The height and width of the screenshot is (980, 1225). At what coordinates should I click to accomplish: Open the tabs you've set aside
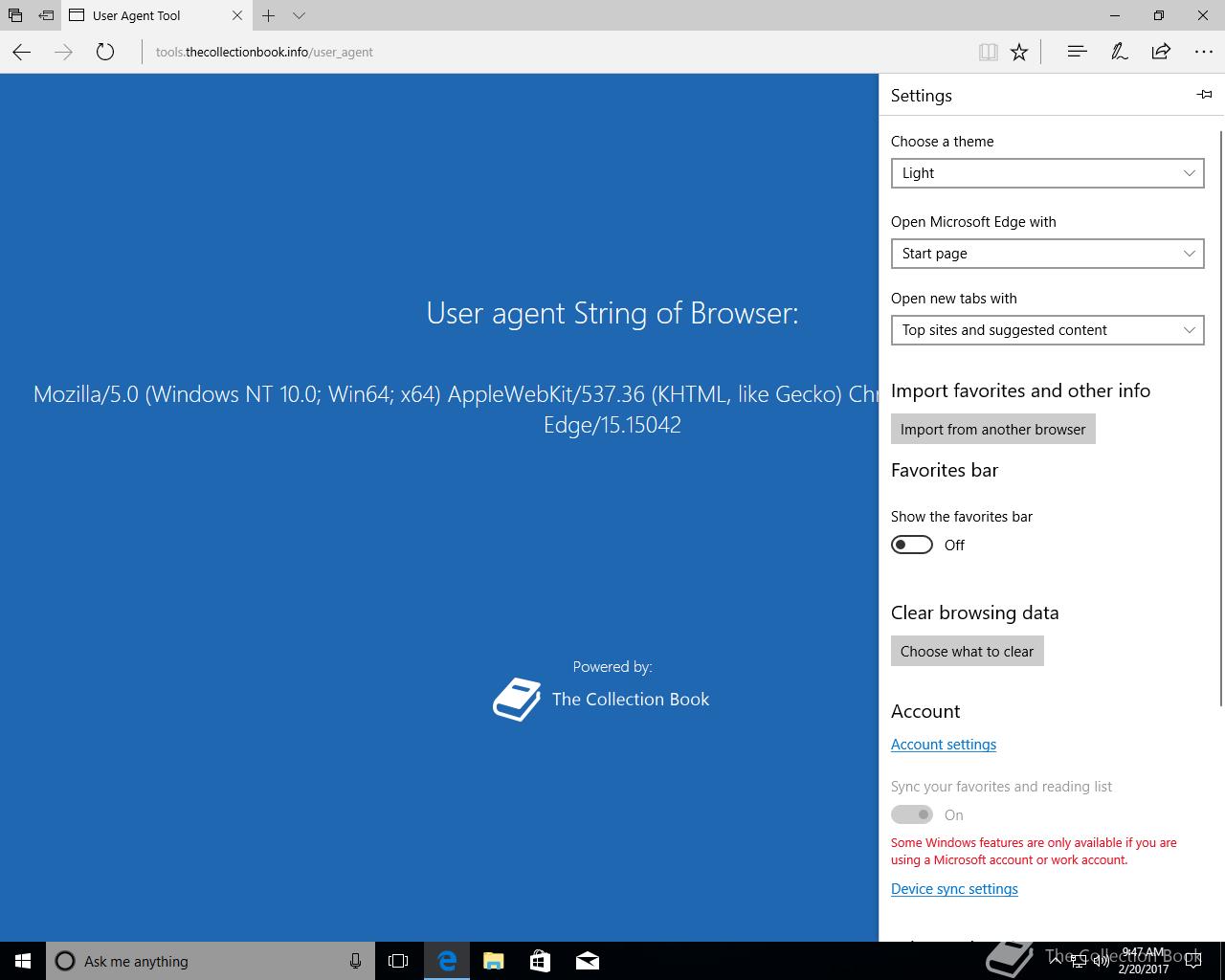[x=15, y=15]
